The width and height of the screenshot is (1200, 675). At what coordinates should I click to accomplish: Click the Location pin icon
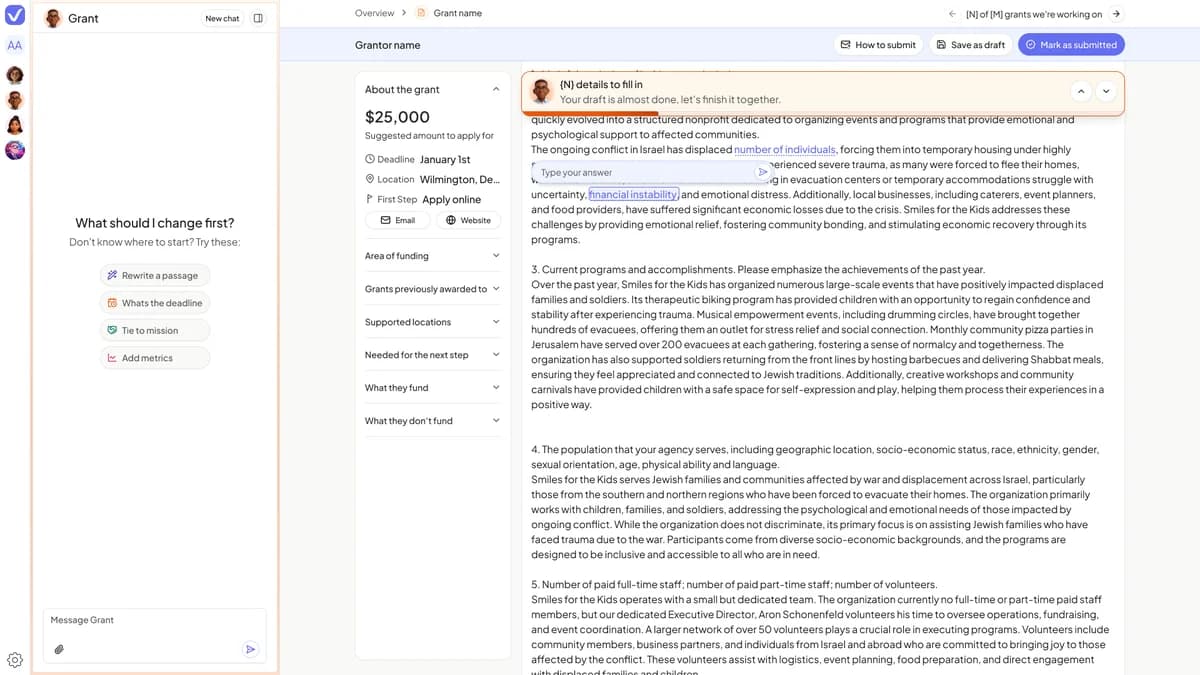coord(370,179)
